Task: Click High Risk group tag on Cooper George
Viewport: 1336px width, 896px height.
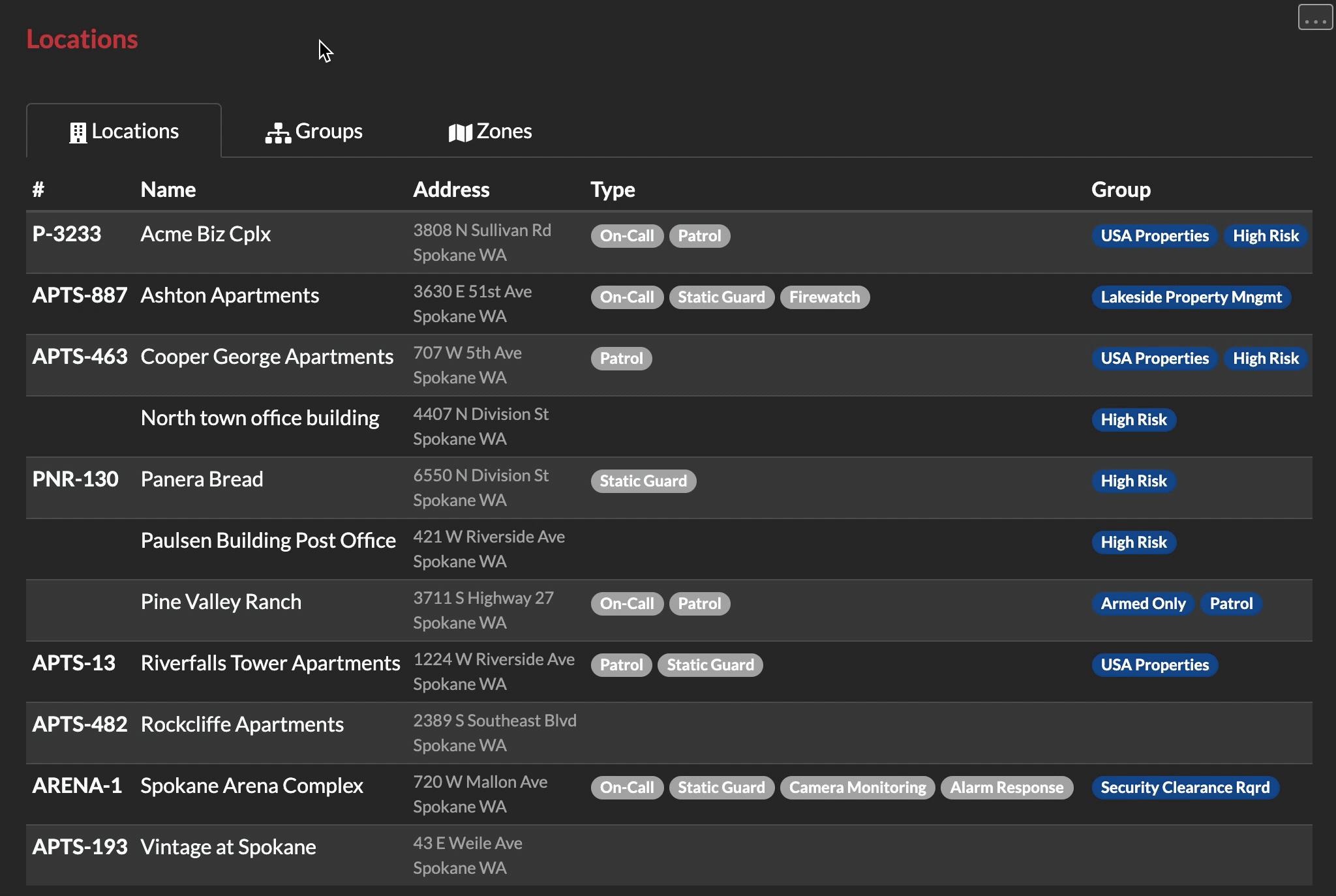Action: pyautogui.click(x=1265, y=358)
